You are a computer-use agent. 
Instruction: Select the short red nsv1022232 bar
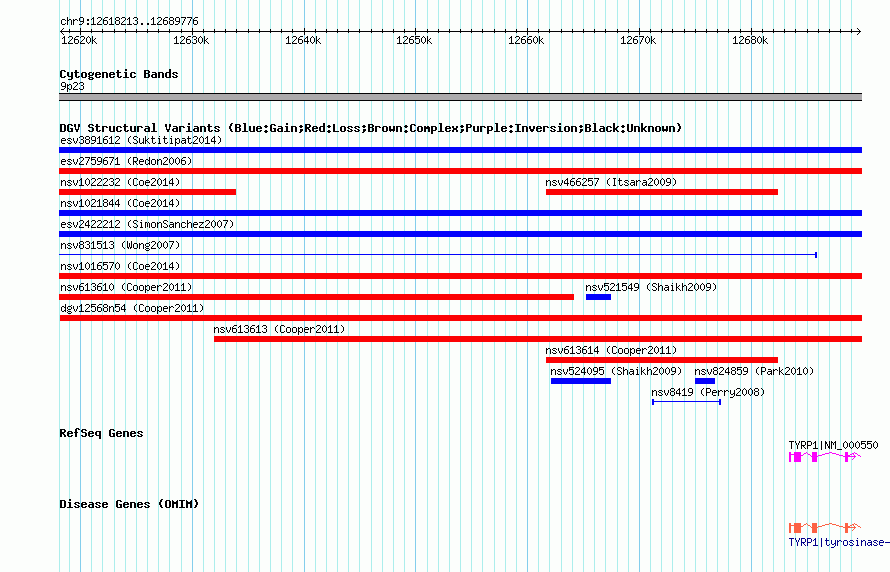coord(148,192)
